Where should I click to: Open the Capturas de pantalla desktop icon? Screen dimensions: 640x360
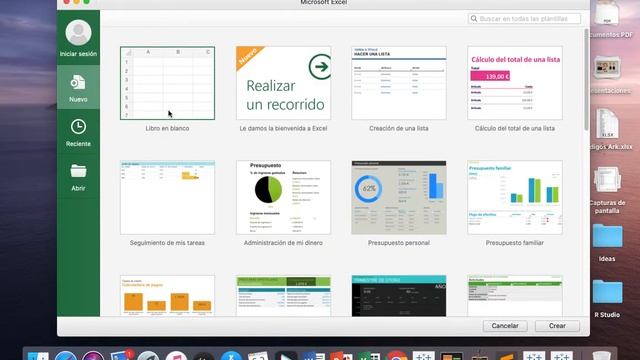click(607, 180)
